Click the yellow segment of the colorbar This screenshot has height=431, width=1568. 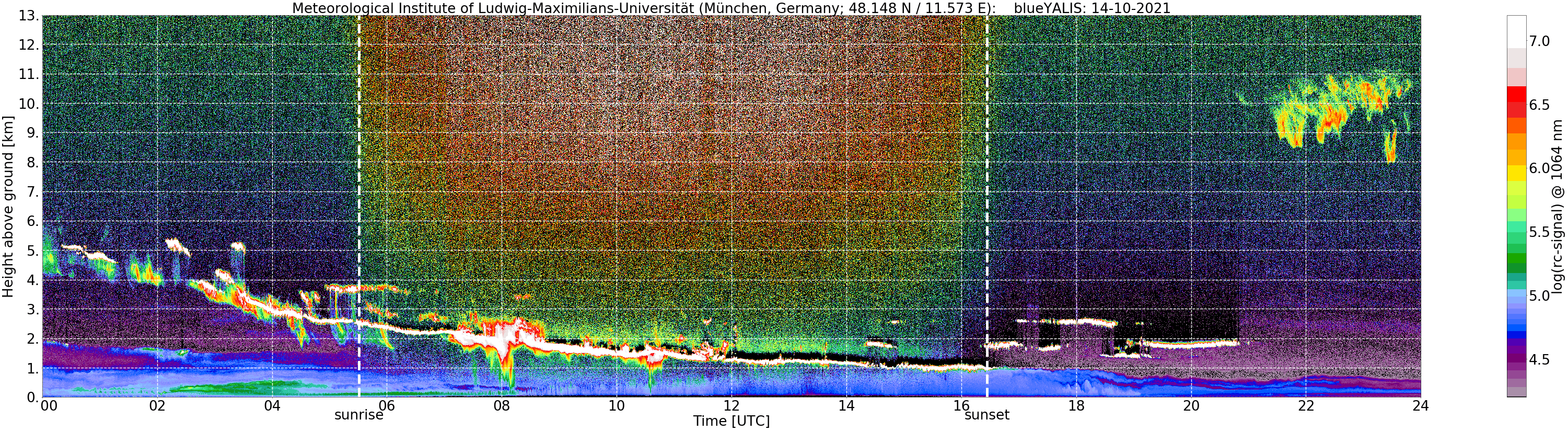click(x=1516, y=173)
